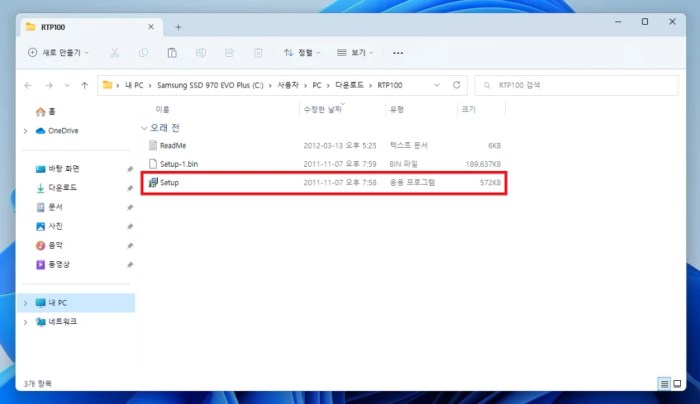
Task: Click the pin icon next to 다운로드
Action: tap(130, 188)
